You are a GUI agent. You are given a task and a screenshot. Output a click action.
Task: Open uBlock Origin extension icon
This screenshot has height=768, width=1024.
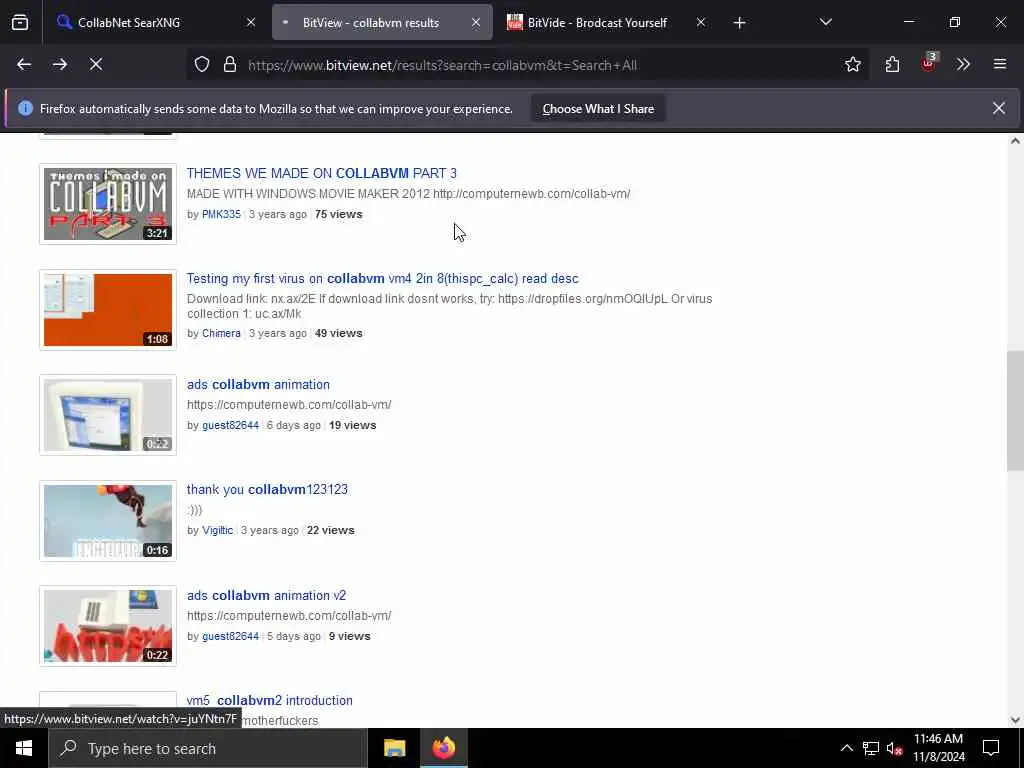(x=929, y=63)
